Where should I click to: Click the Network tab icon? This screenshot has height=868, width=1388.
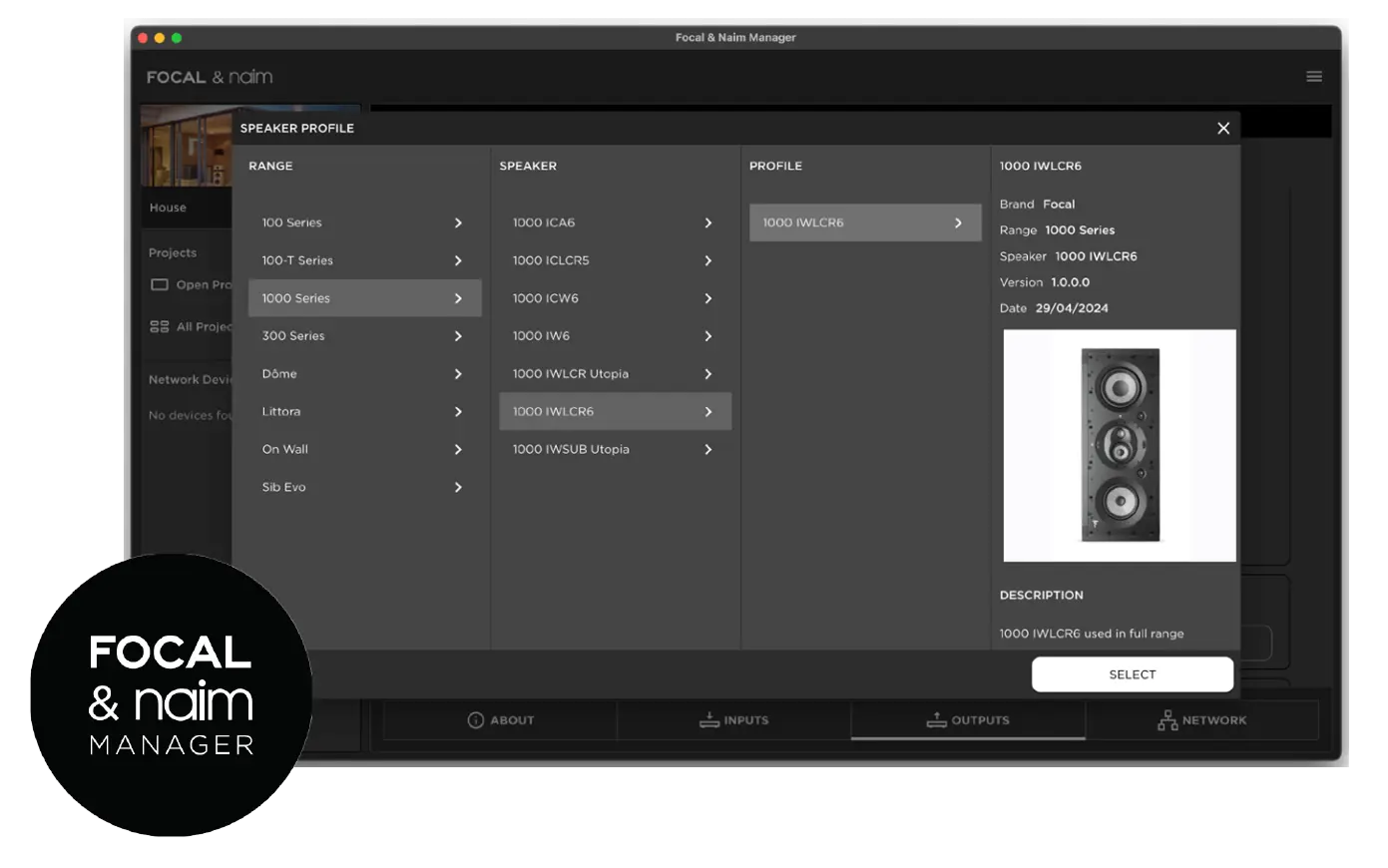pyautogui.click(x=1167, y=720)
